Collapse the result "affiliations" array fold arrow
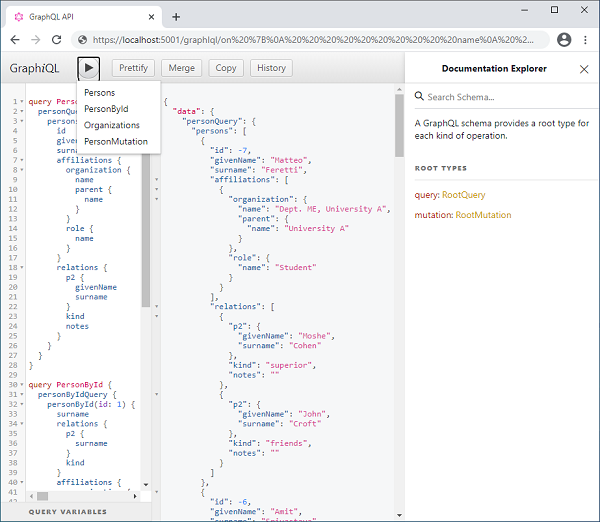The width and height of the screenshot is (600, 522). 157,179
